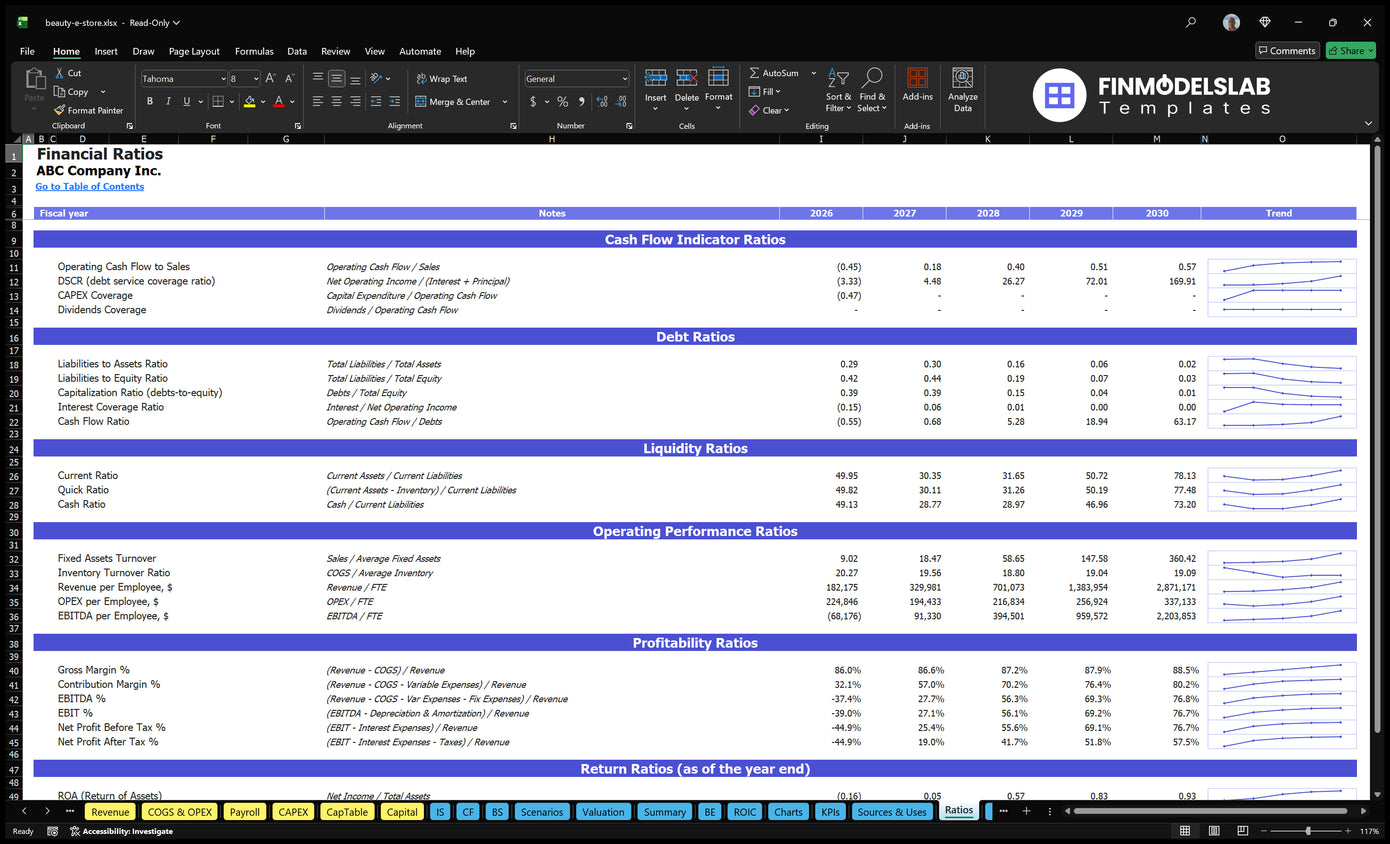Toggle italic formatting

166,101
